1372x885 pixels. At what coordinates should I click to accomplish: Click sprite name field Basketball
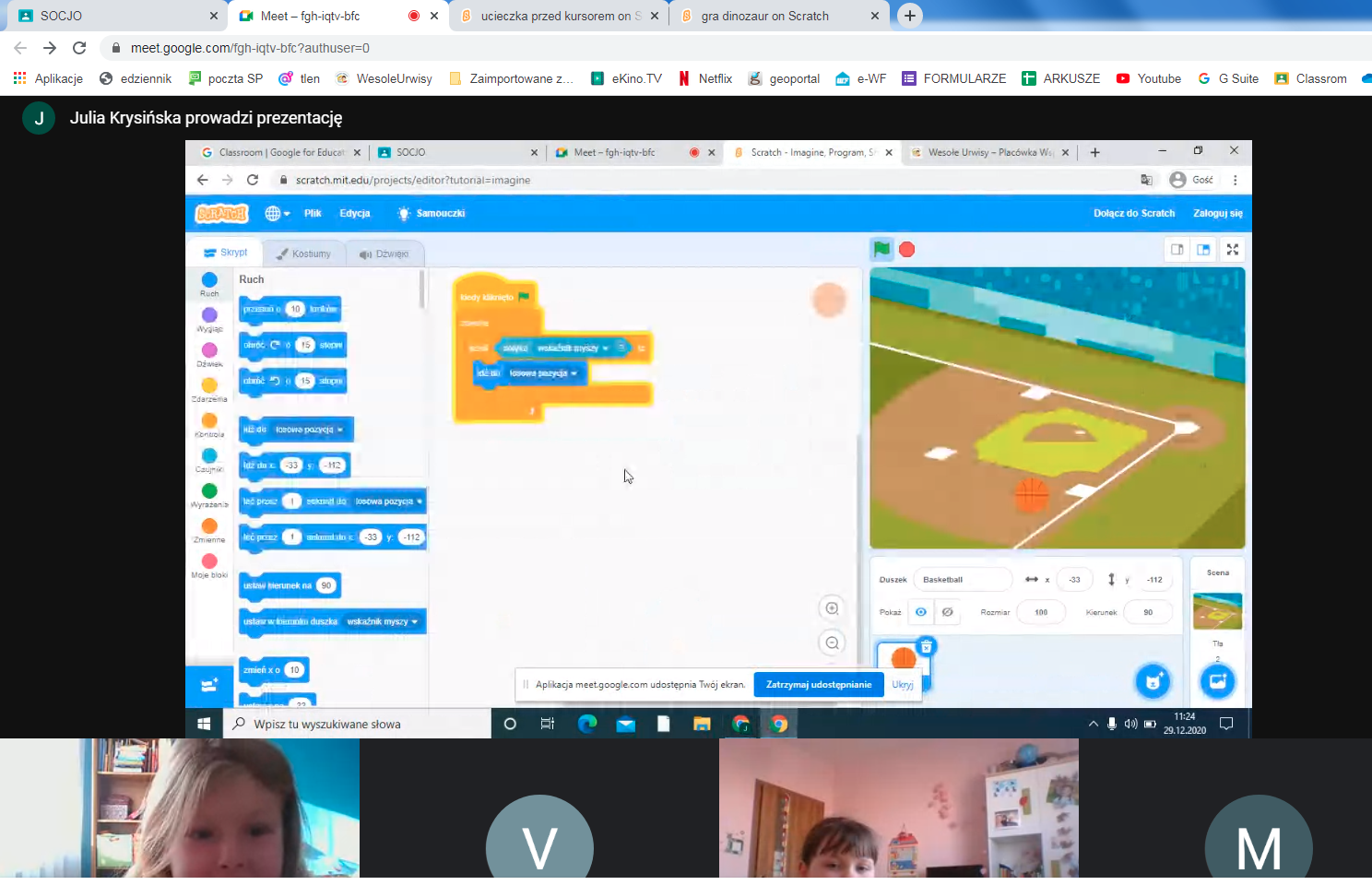click(x=963, y=580)
